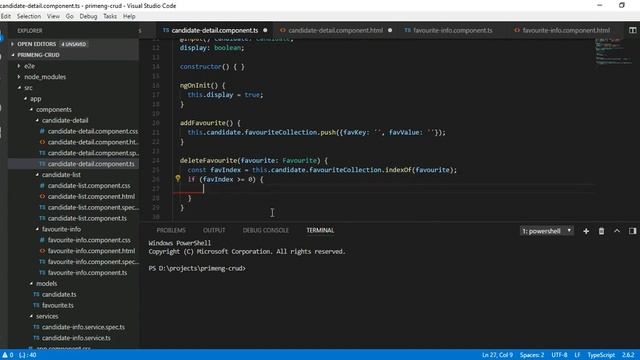Open candidate-info.service.ts in explorer
Screen dimensions: 640x360
tap(76, 338)
